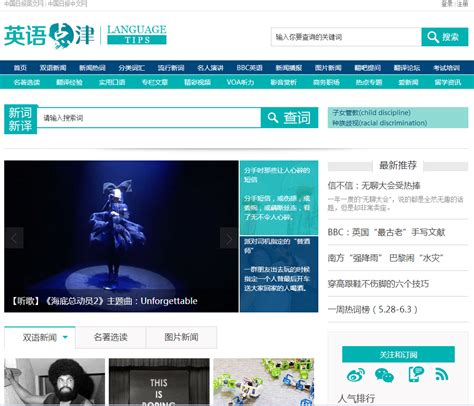The height and width of the screenshot is (406, 474).
Task: Open 留学资讯 in the teal navigation bar
Action: click(448, 82)
